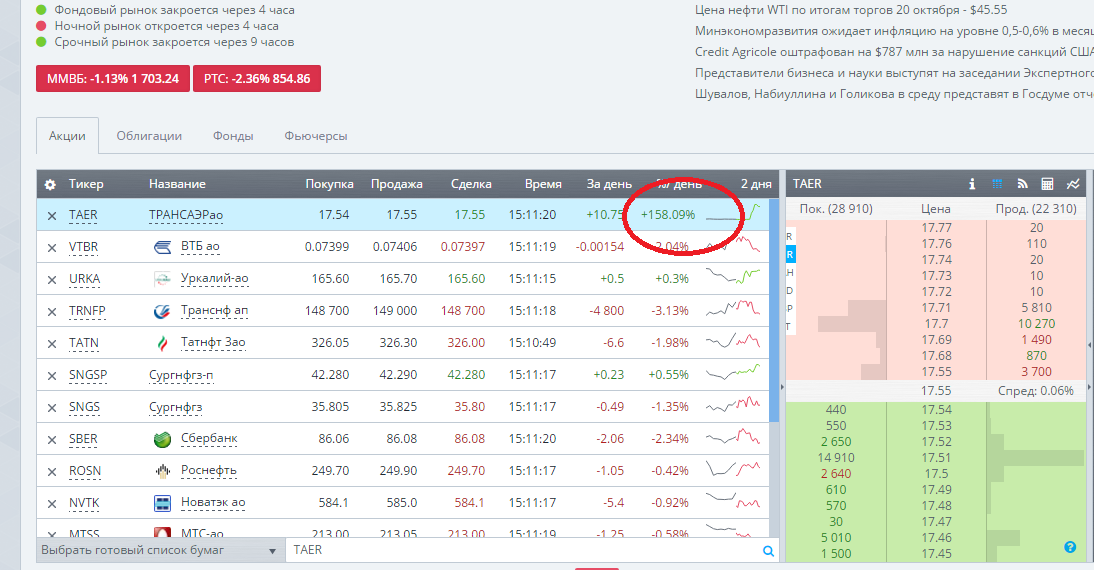Viewport: 1094px width, 570px height.
Task: Open the Минэкономразвития inflation news headline
Action: point(894,31)
